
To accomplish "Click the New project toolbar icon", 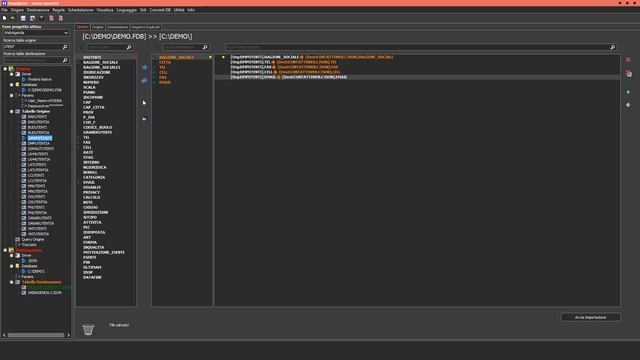I will click(4, 18).
